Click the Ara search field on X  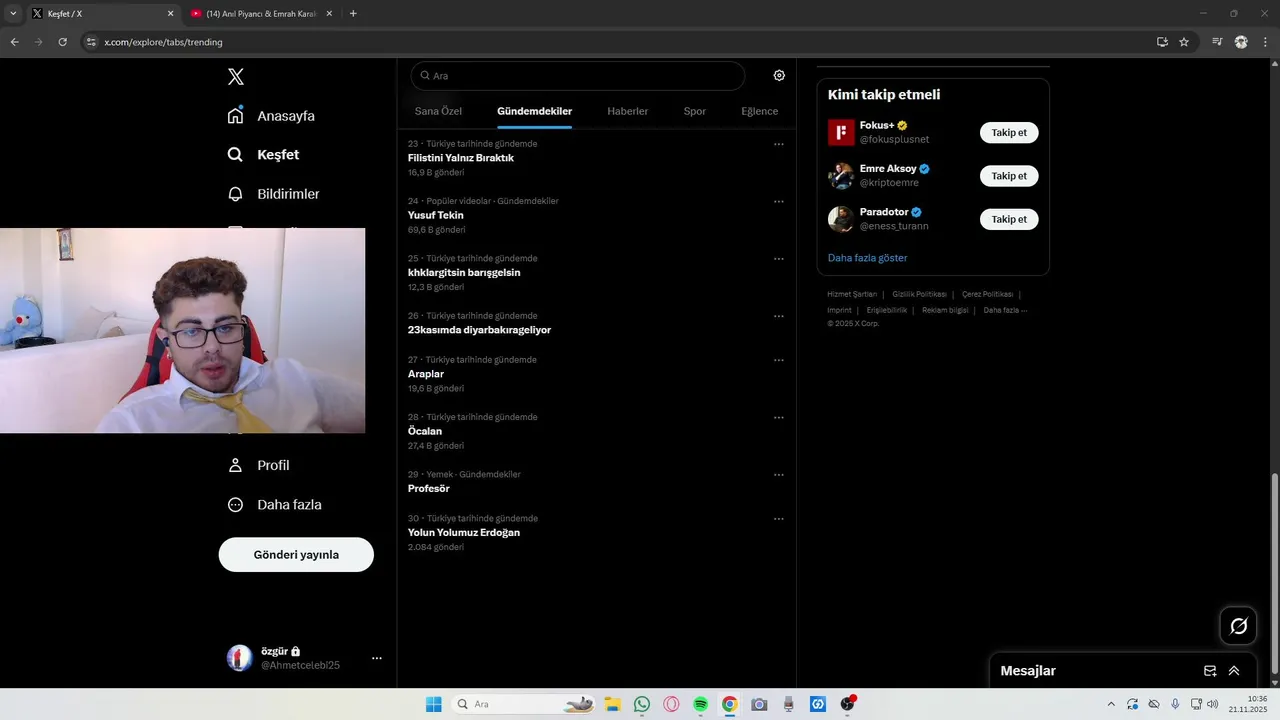(578, 76)
